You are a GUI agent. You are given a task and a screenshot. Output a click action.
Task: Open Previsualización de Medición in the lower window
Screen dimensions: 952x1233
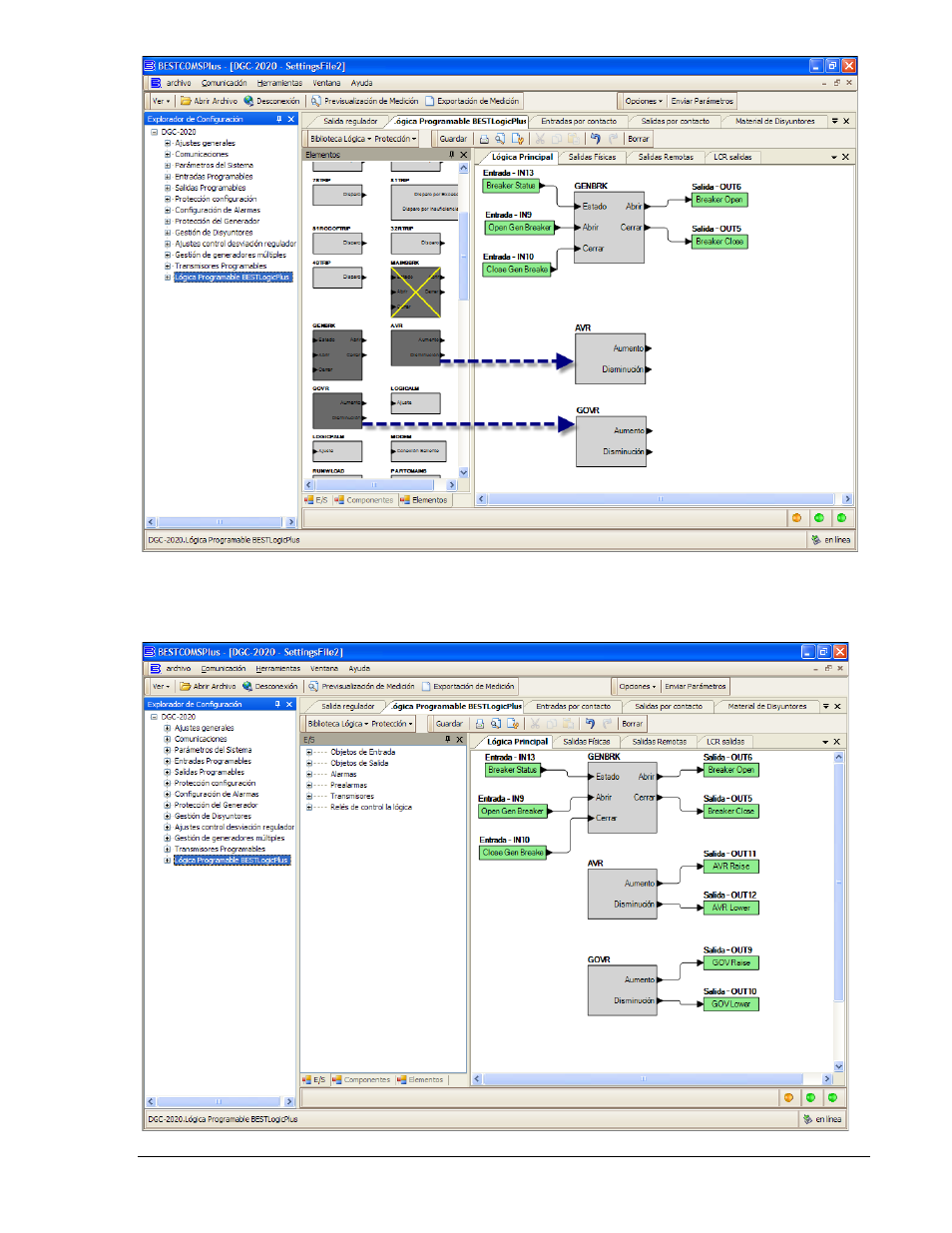tap(361, 687)
